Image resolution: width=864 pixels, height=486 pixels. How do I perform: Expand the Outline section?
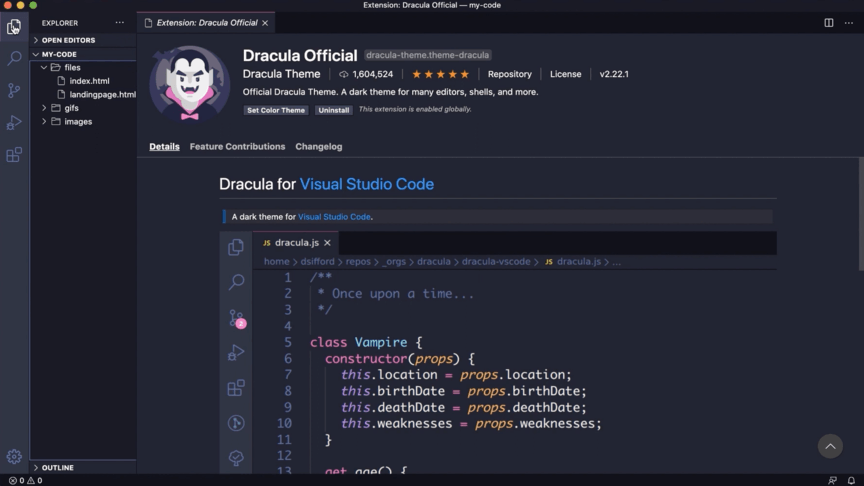(x=83, y=467)
